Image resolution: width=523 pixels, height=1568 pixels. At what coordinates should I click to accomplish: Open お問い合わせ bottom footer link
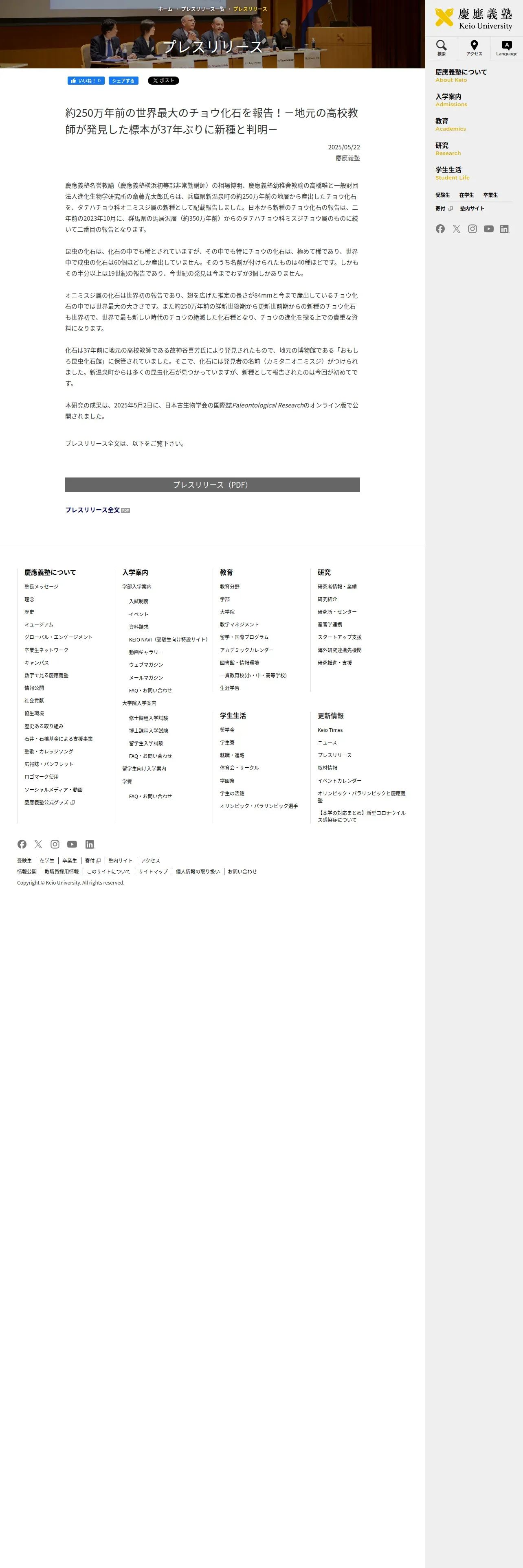click(242, 872)
